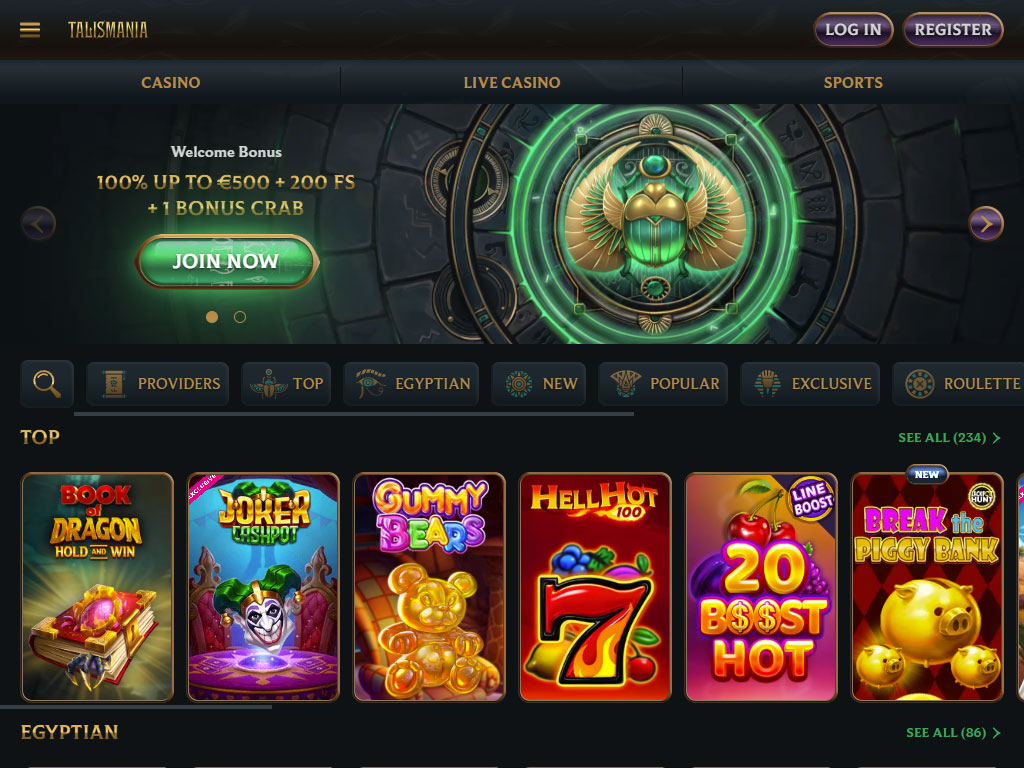1024x768 pixels.
Task: Open the Providers scroll category
Action: point(157,383)
